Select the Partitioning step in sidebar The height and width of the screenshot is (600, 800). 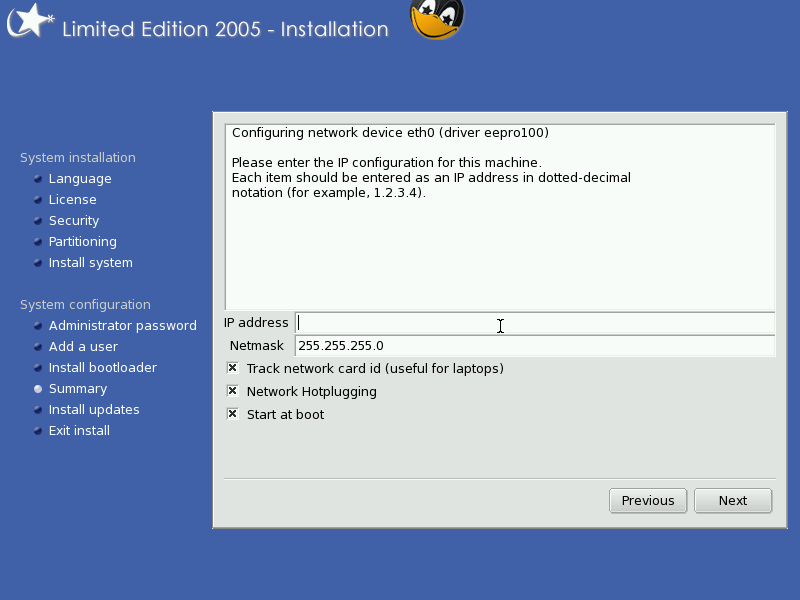[83, 242]
